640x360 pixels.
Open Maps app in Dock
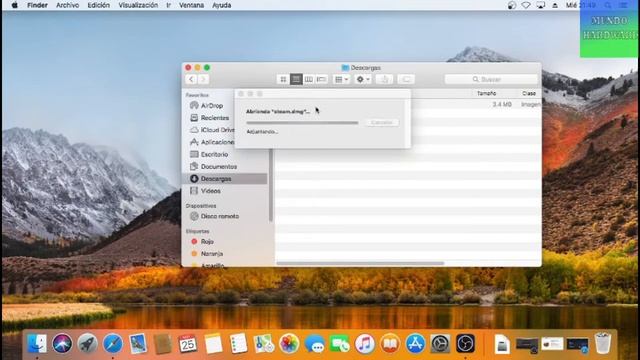tap(264, 344)
